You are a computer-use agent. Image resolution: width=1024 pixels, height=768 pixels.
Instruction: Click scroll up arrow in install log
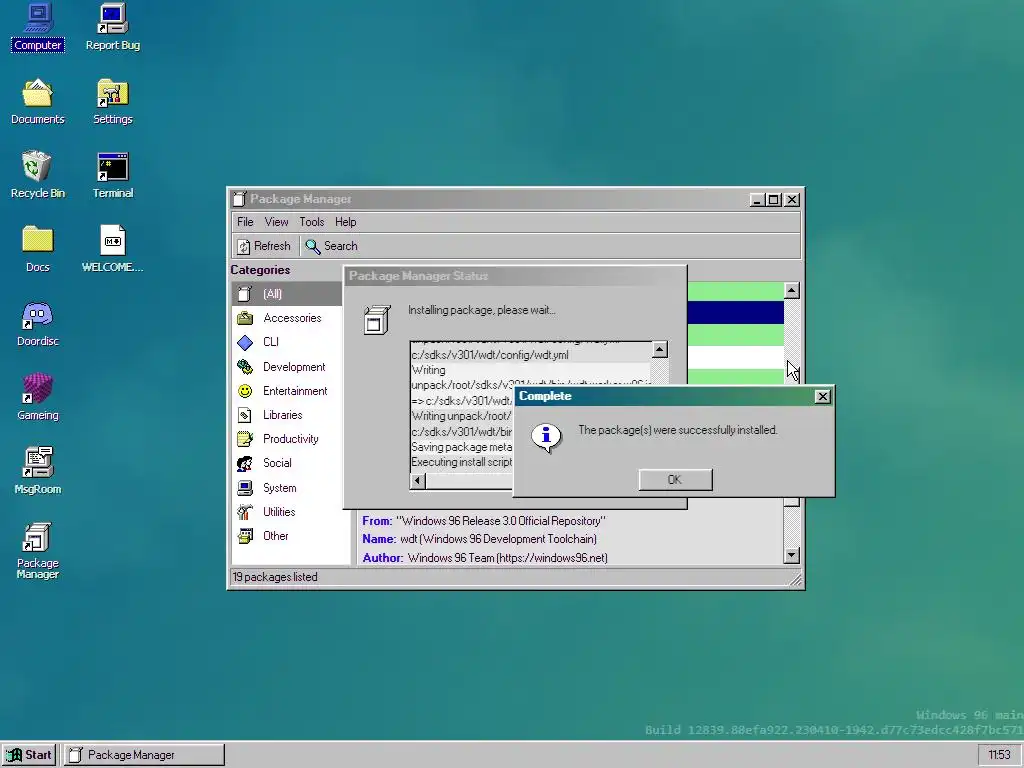click(660, 350)
